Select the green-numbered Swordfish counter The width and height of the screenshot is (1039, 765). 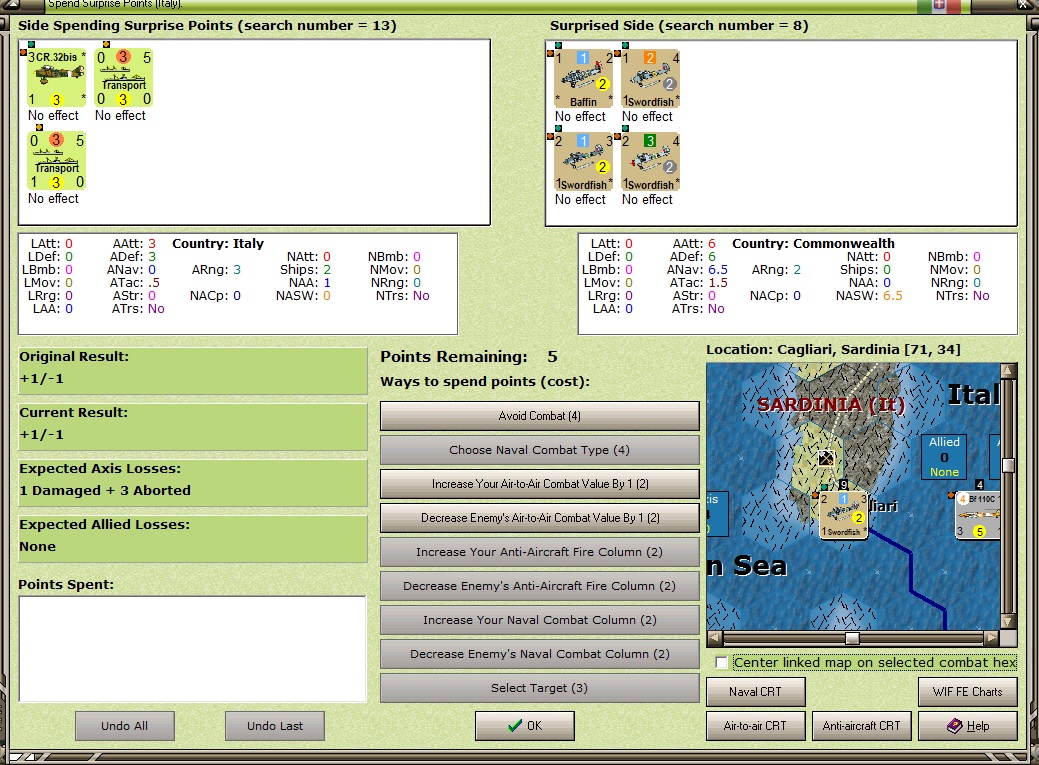[651, 161]
